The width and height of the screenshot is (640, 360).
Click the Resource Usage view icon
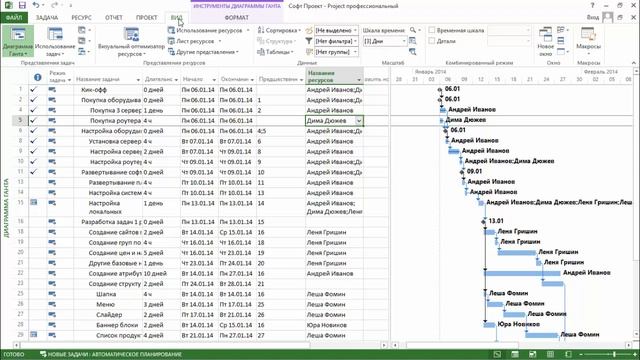point(171,31)
